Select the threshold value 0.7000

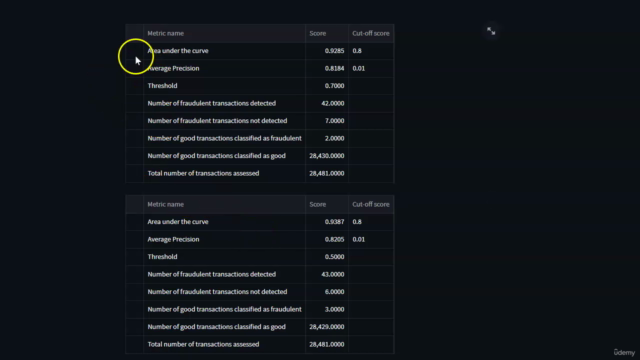[334, 86]
